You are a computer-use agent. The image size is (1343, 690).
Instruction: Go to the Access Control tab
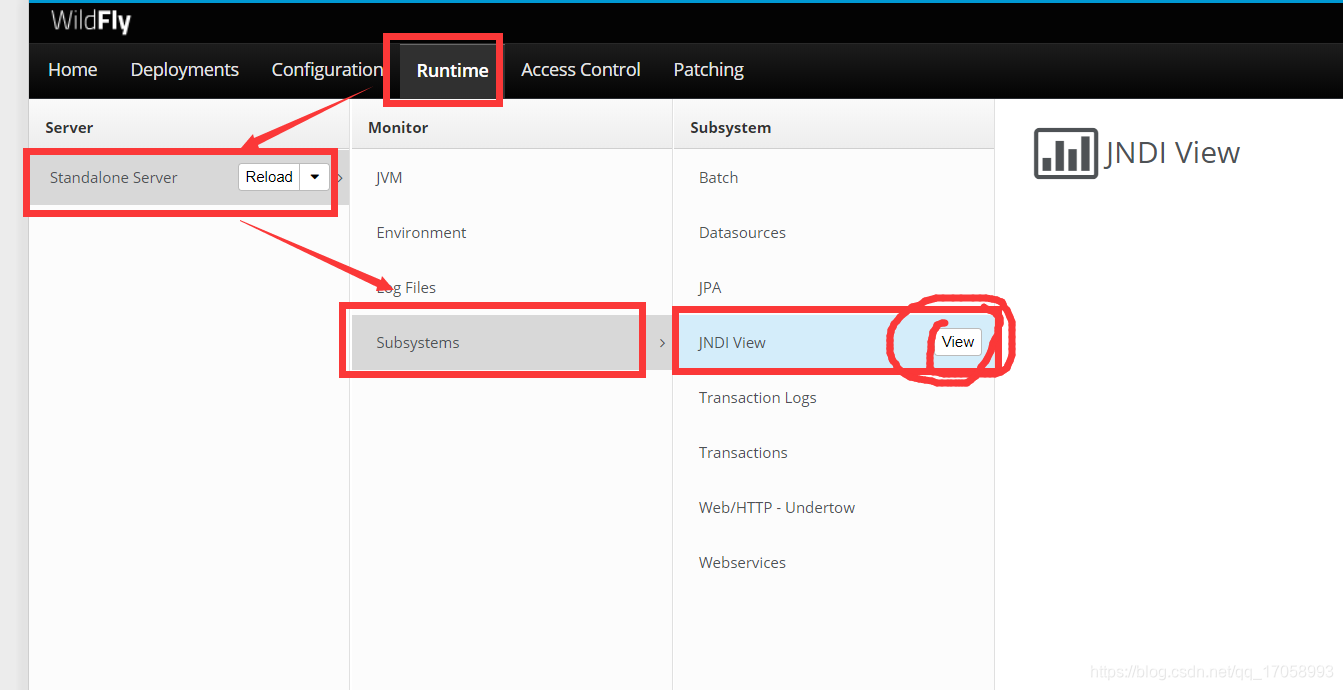click(x=581, y=70)
